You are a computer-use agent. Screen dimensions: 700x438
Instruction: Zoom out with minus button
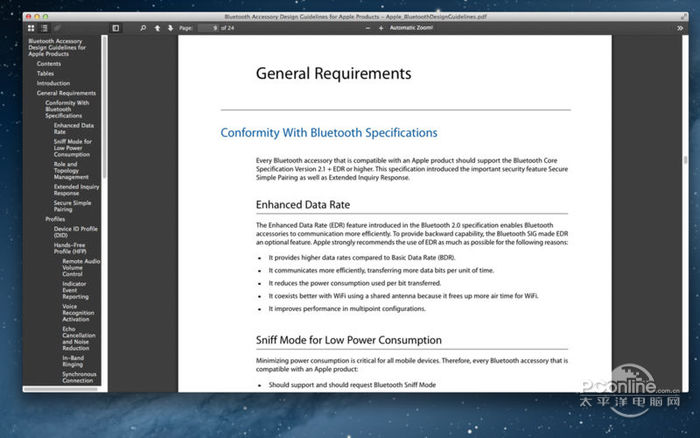pos(368,28)
